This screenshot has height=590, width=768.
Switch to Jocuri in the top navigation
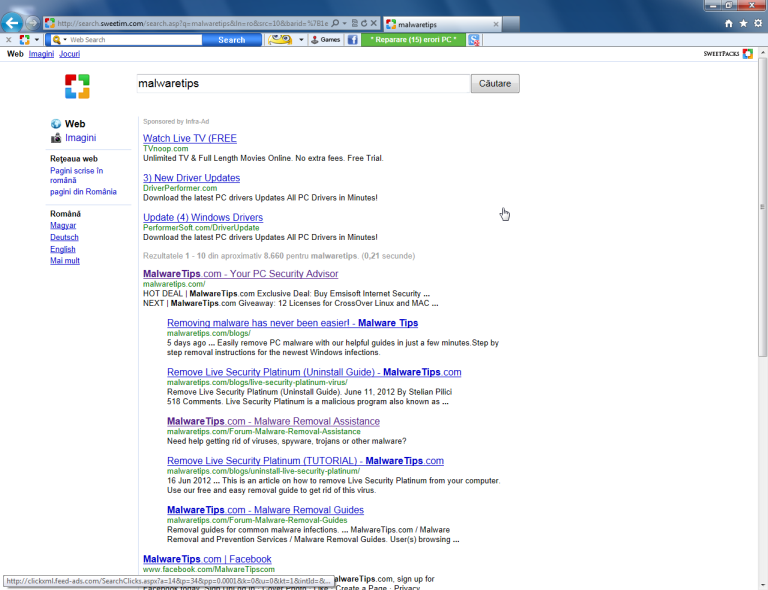70,54
